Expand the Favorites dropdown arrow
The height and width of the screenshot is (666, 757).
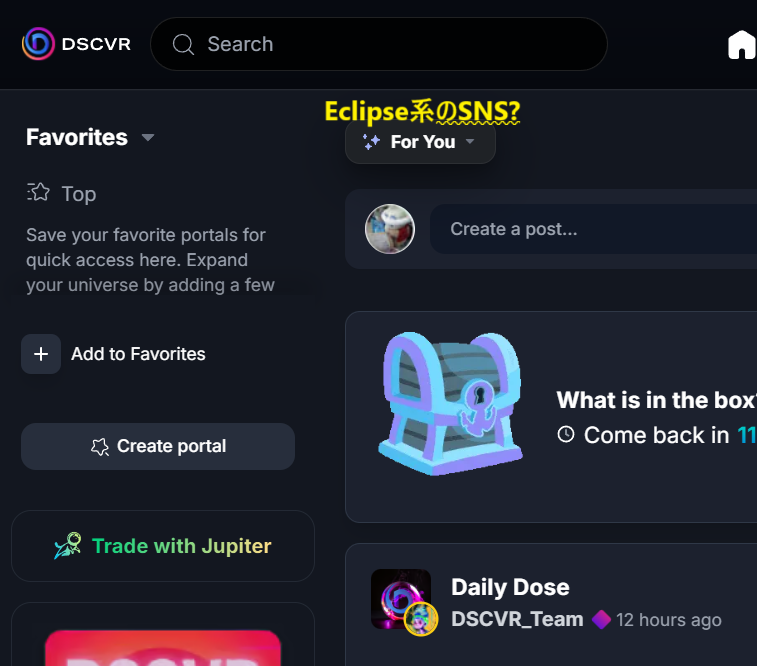tap(148, 138)
